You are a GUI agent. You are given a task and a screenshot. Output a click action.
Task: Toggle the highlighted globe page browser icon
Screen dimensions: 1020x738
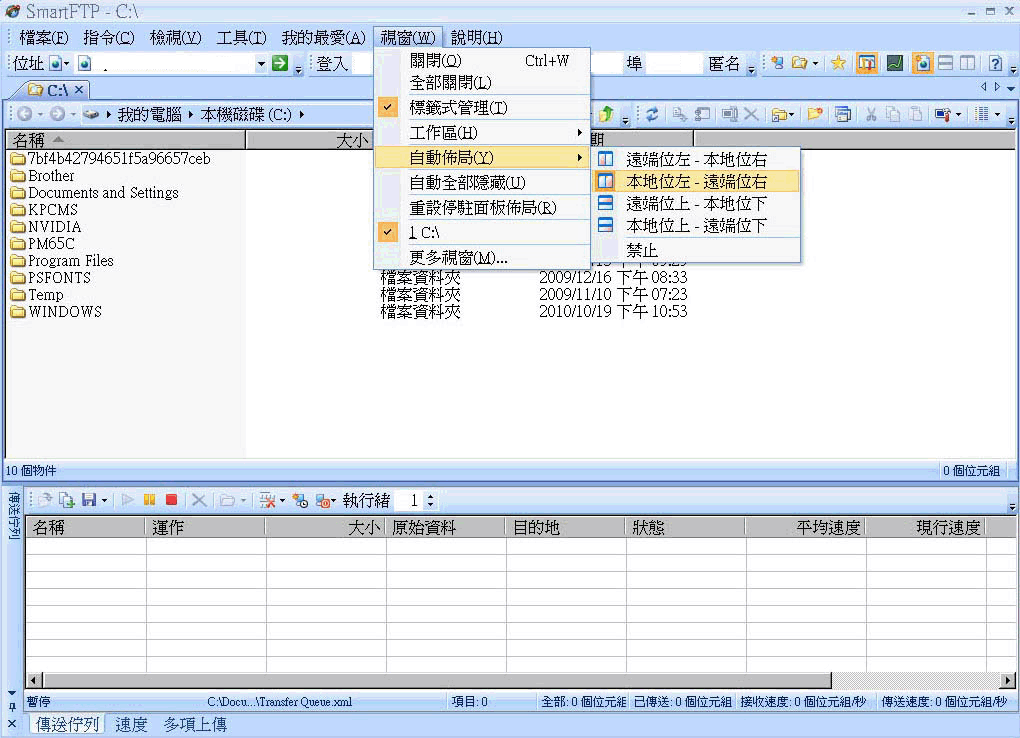tap(922, 63)
